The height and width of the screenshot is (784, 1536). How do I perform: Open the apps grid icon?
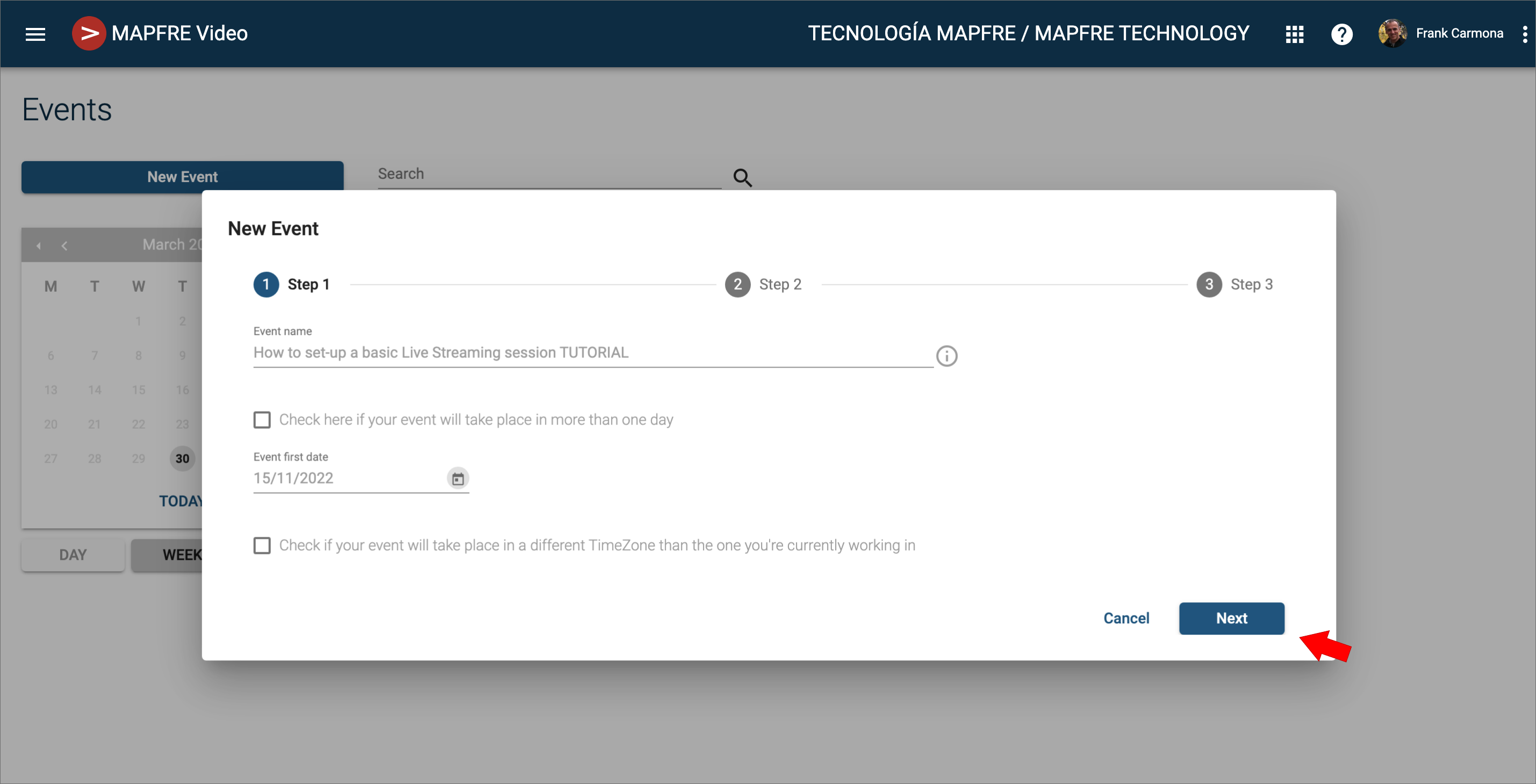1294,34
